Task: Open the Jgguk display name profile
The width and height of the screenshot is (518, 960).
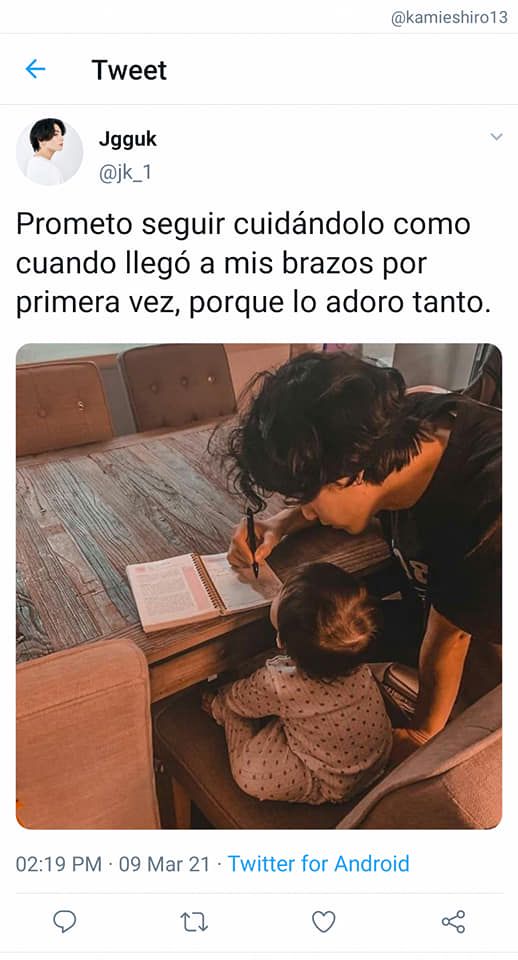Action: pyautogui.click(x=127, y=140)
